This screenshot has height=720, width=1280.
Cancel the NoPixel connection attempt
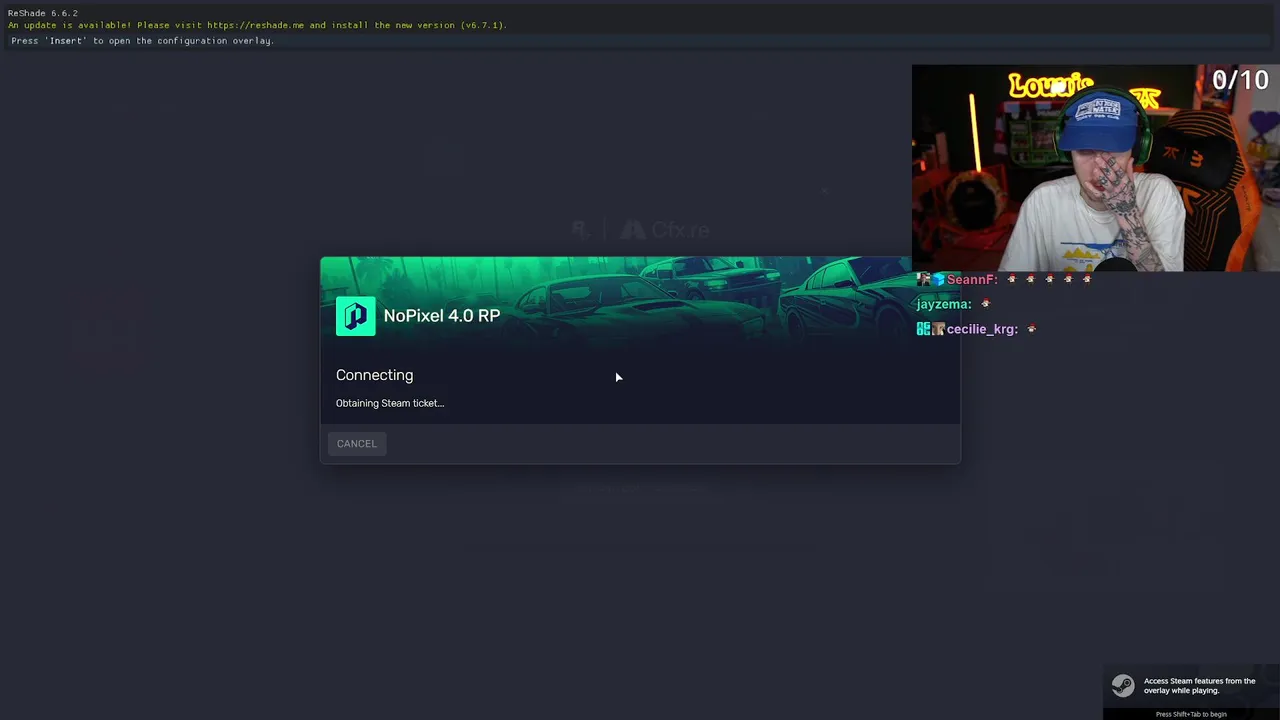[356, 444]
